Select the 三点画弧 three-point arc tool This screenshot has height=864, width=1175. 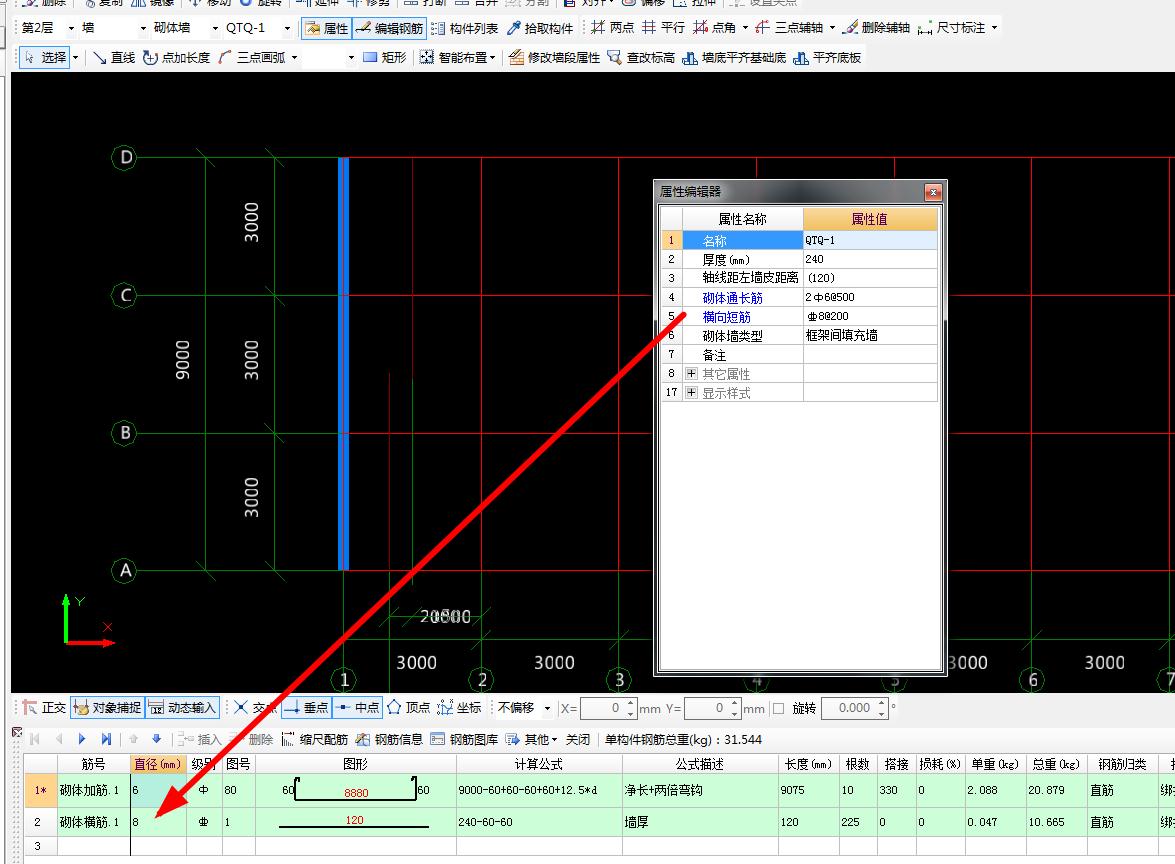252,58
